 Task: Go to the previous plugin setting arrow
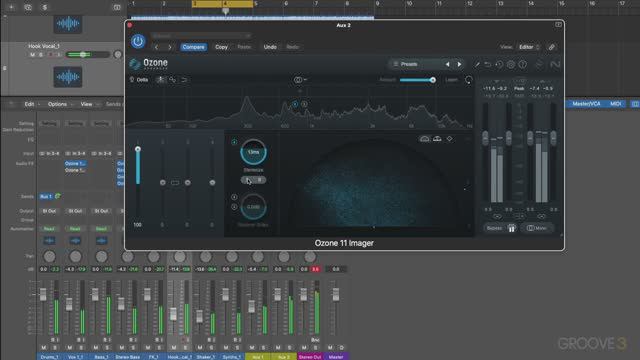(x=156, y=47)
